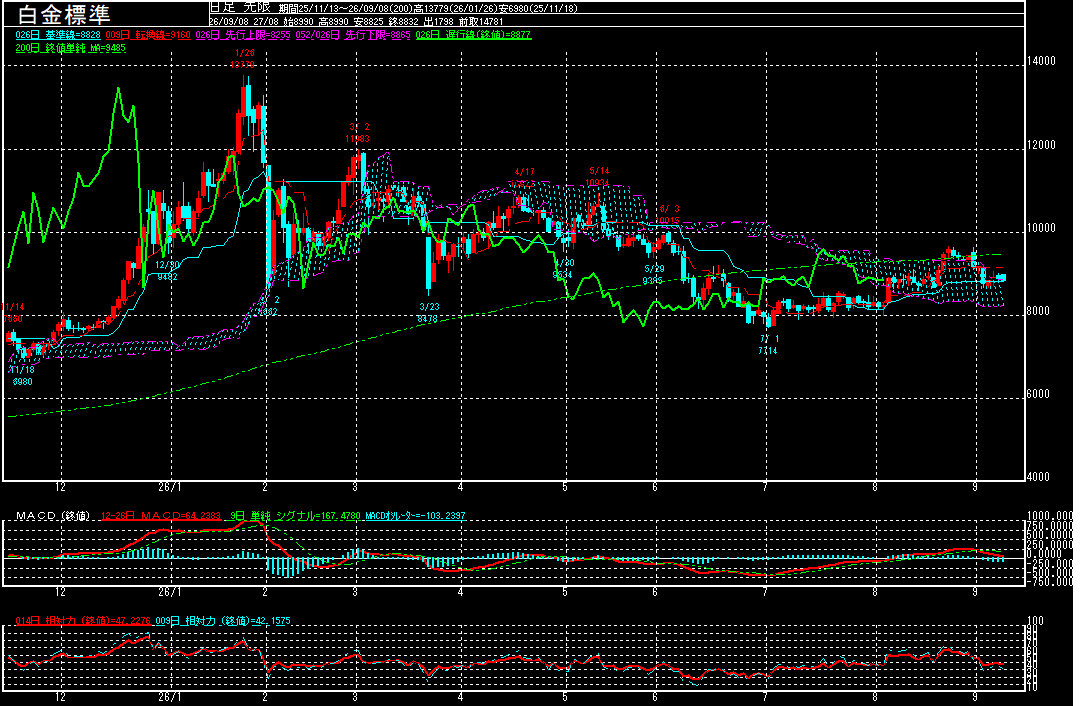1080x706 pixels.
Task: Click the 9日 単純 シグナル legend in MACD panel
Action: coord(295,515)
